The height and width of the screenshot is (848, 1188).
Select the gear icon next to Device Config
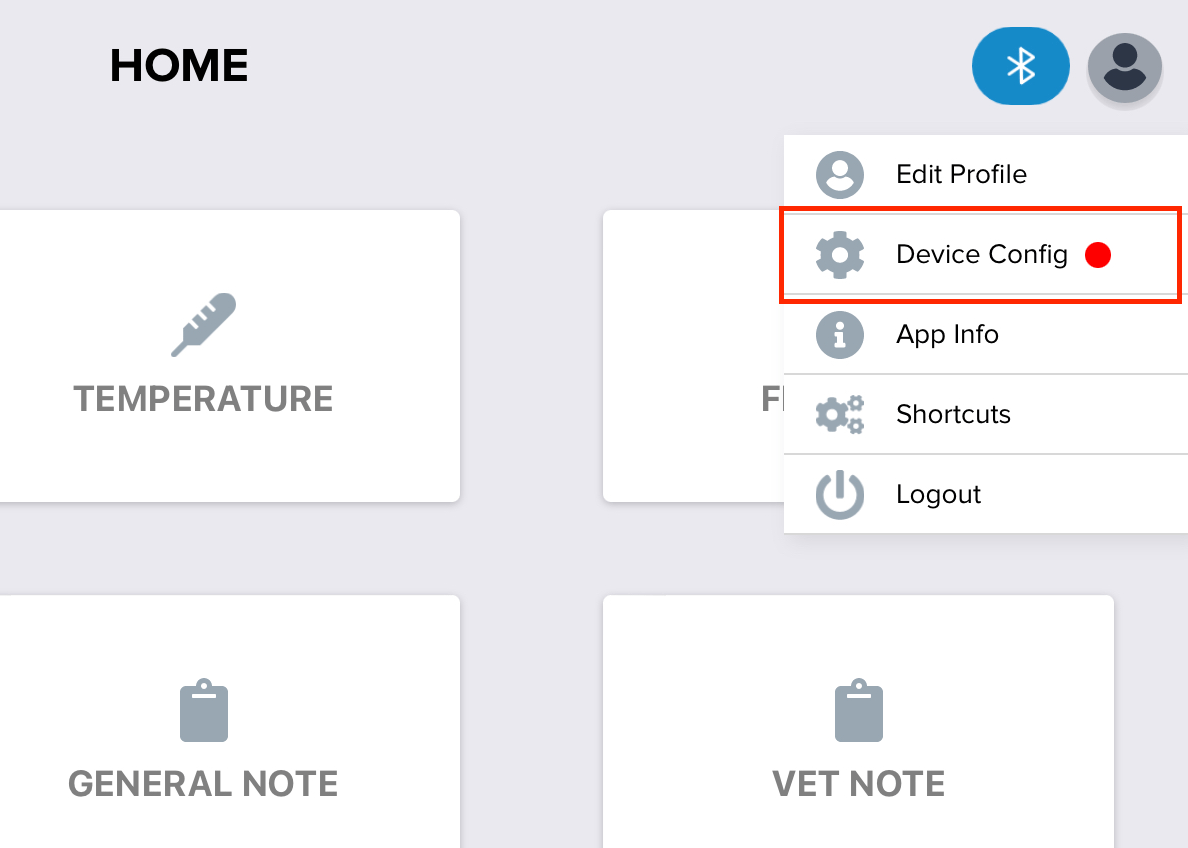[840, 254]
